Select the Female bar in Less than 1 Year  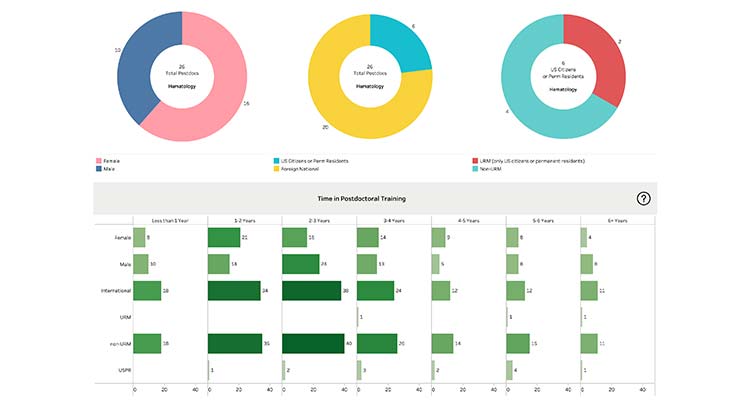pyautogui.click(x=139, y=237)
